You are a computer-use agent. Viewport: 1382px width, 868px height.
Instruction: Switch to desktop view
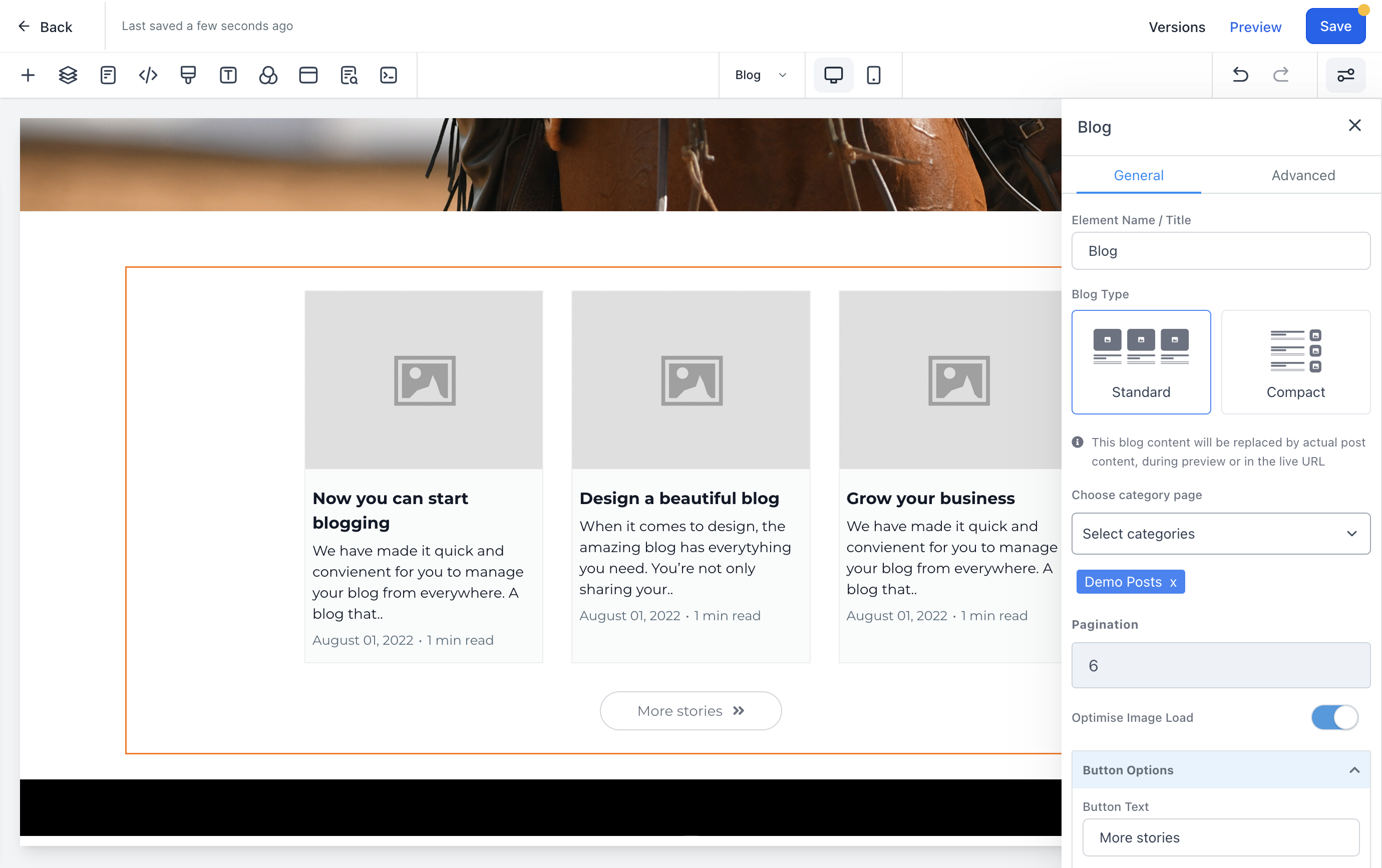click(833, 75)
